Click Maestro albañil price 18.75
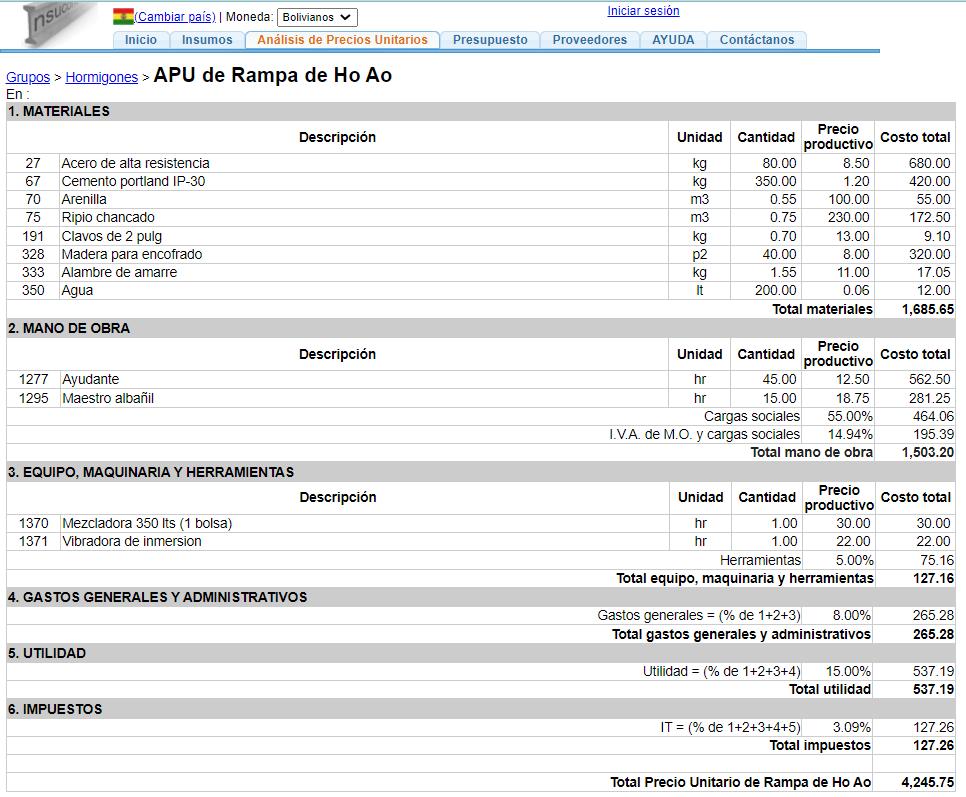This screenshot has width=966, height=797. click(853, 398)
